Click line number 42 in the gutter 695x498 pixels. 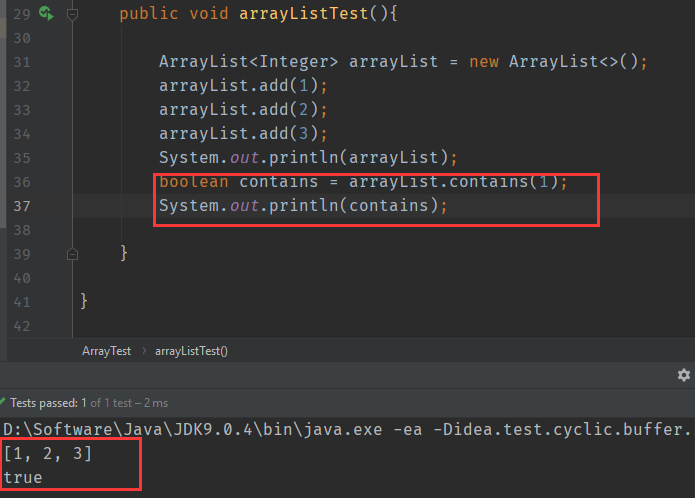(x=22, y=327)
